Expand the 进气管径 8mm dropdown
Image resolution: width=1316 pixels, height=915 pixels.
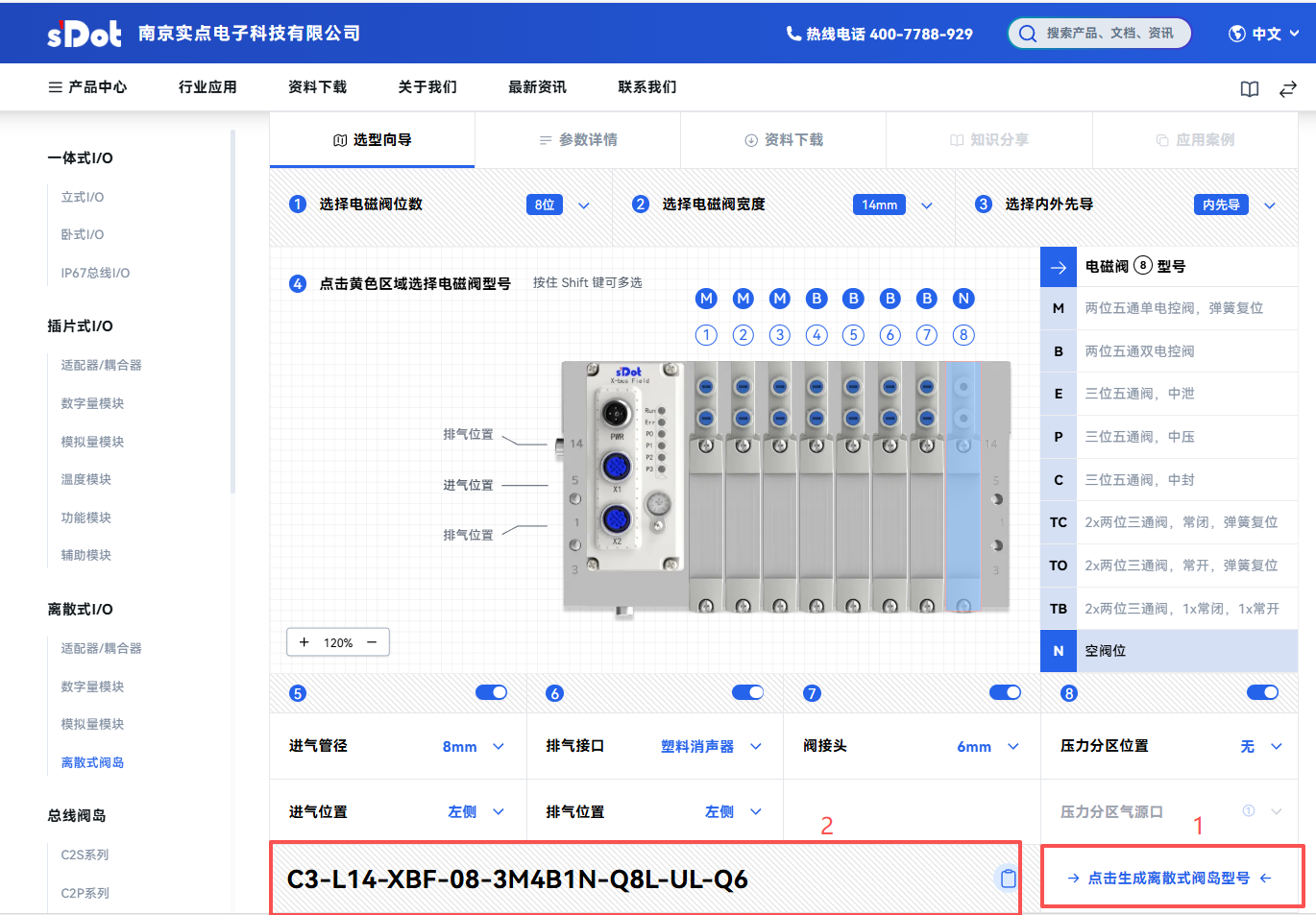click(473, 746)
